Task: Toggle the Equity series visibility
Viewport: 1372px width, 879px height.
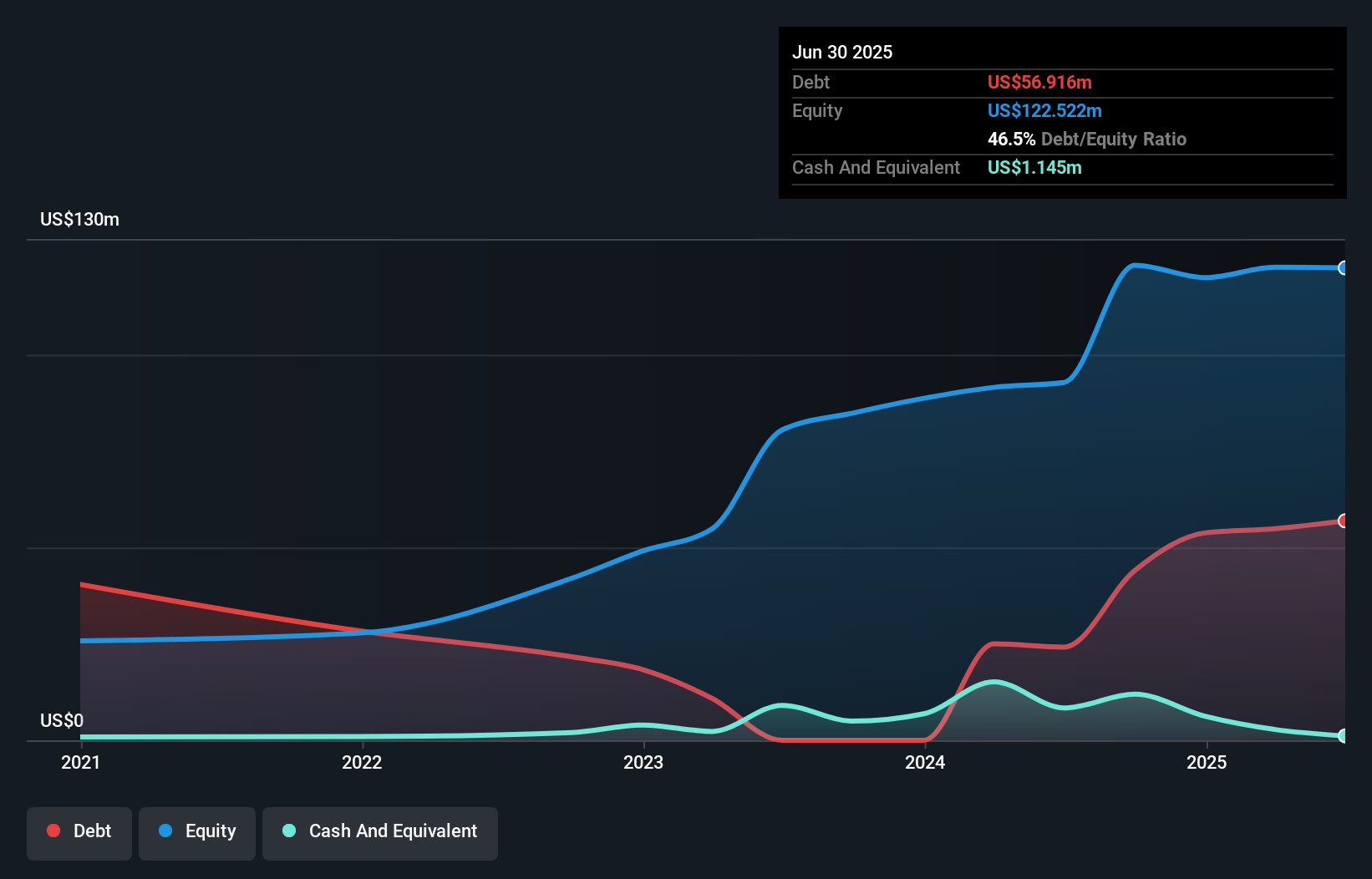Action: [196, 833]
